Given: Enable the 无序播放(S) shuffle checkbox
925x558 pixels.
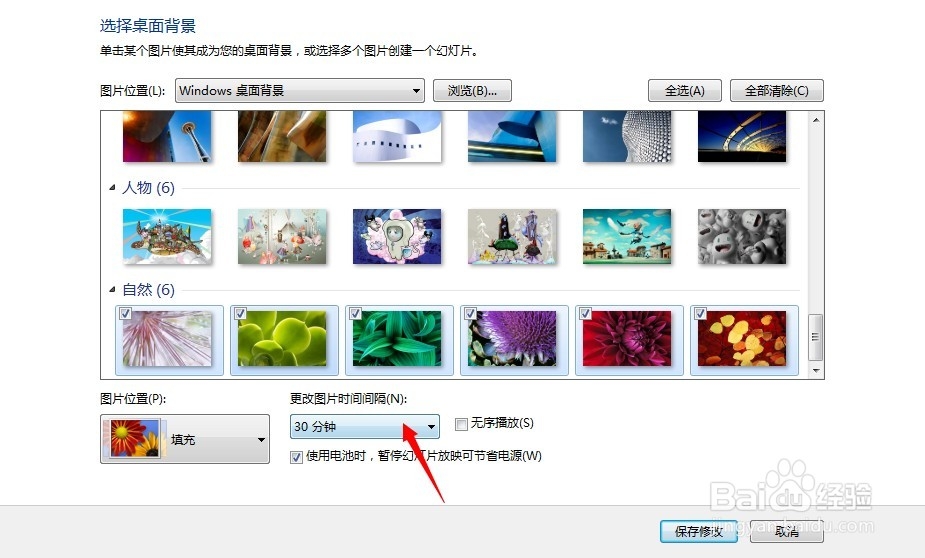Looking at the screenshot, I should pyautogui.click(x=461, y=424).
